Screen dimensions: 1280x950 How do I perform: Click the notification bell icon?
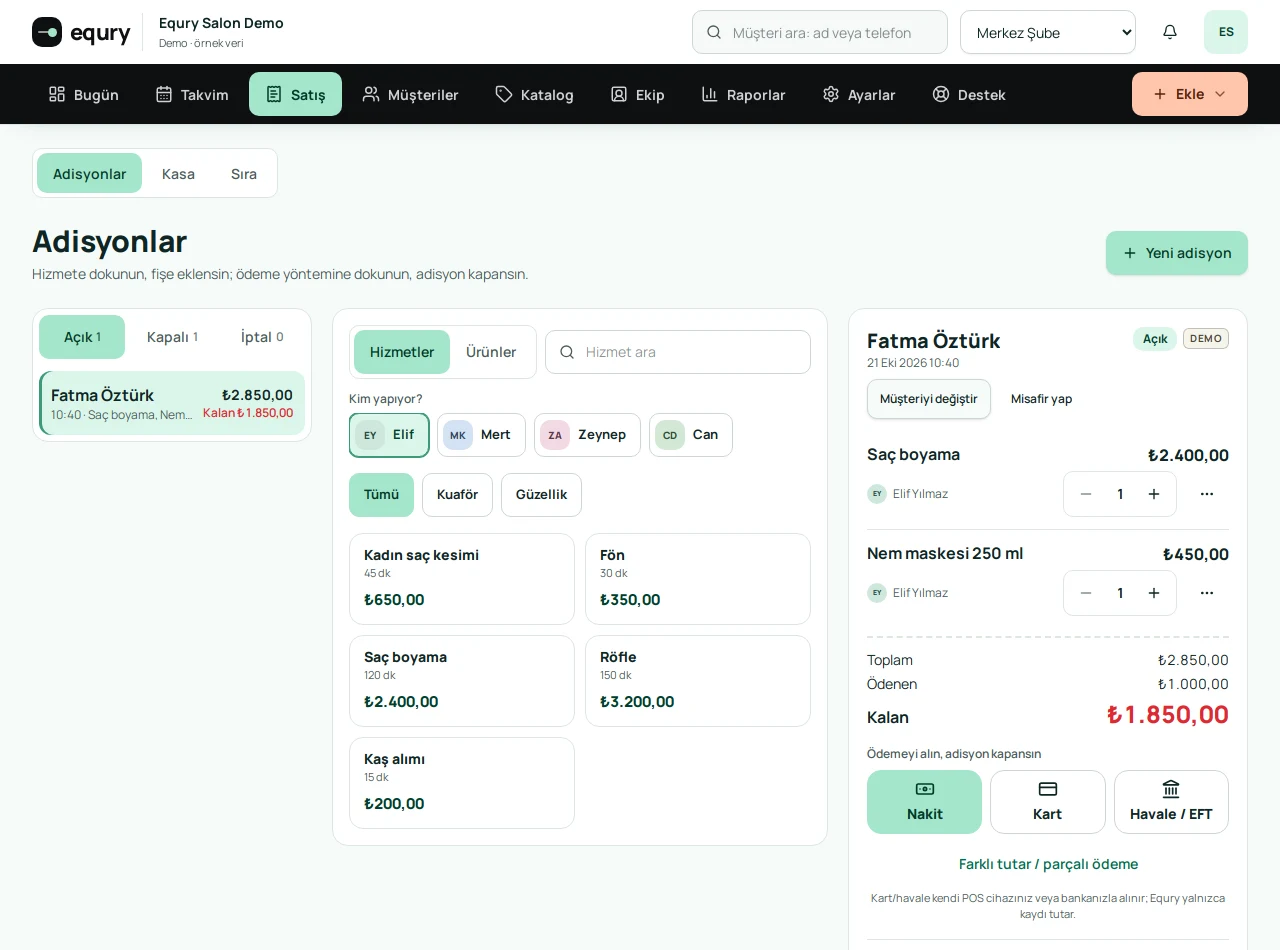tap(1170, 32)
